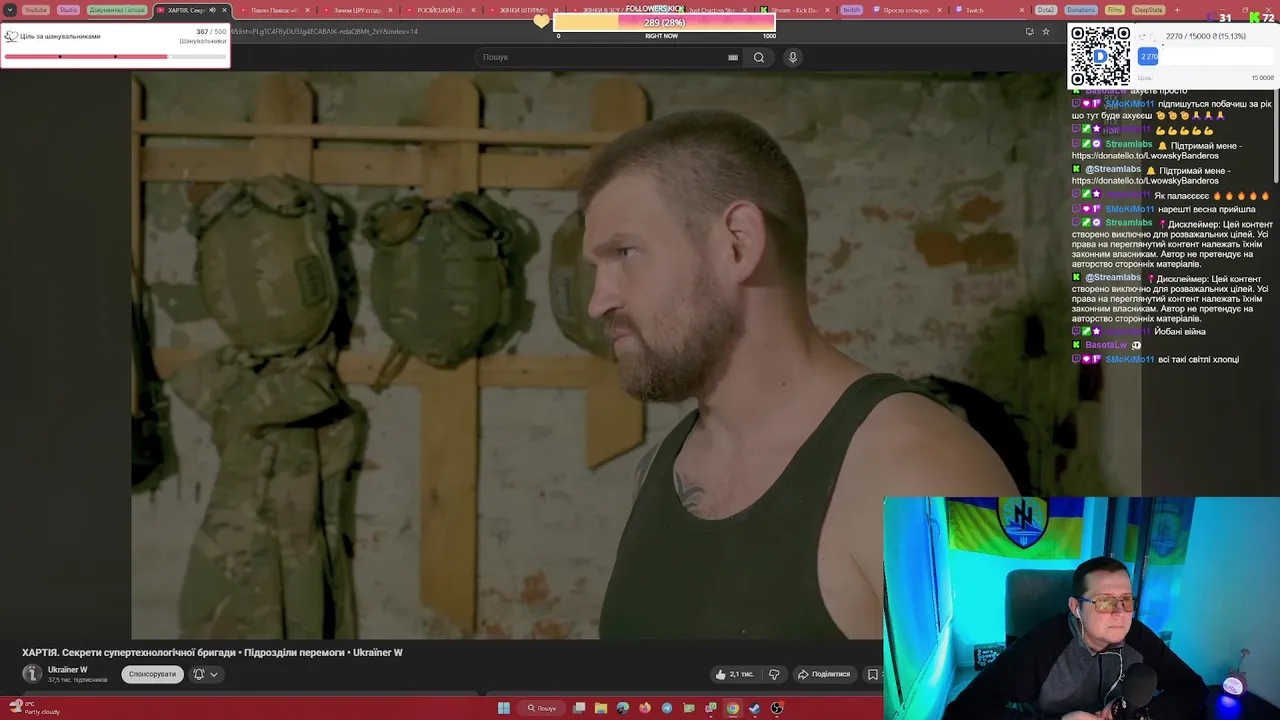Open the on-screen keyboard icon in search box
Viewport: 1280px width, 720px height.
[733, 57]
